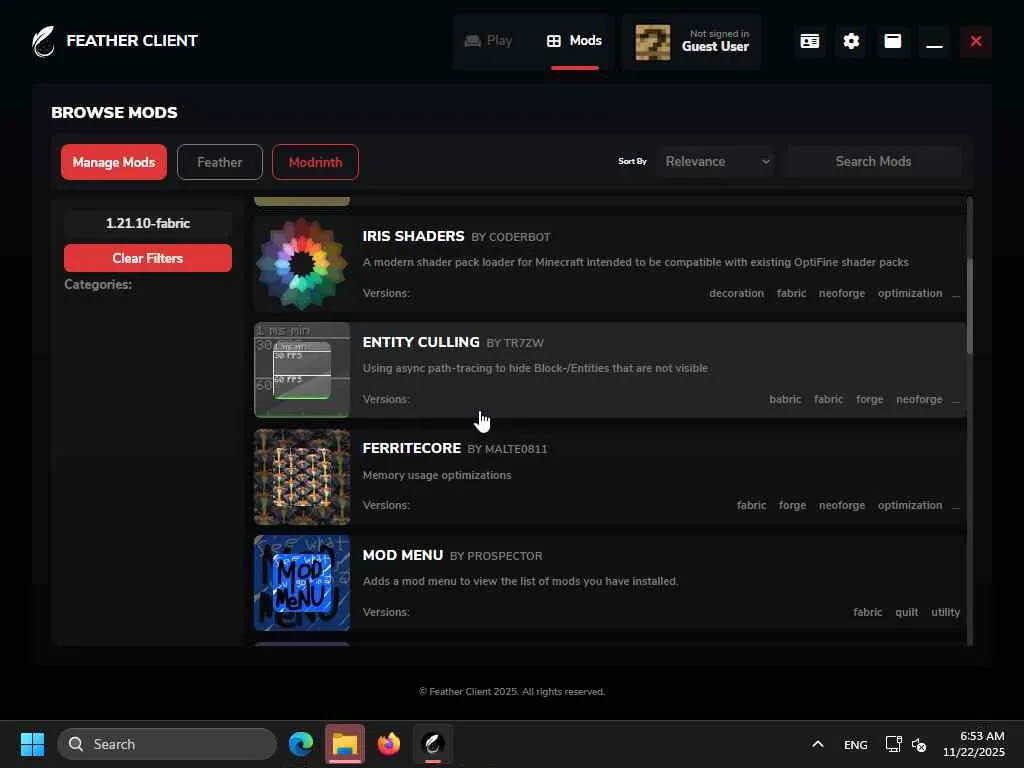Click BY TR7ZW author label

tap(515, 343)
